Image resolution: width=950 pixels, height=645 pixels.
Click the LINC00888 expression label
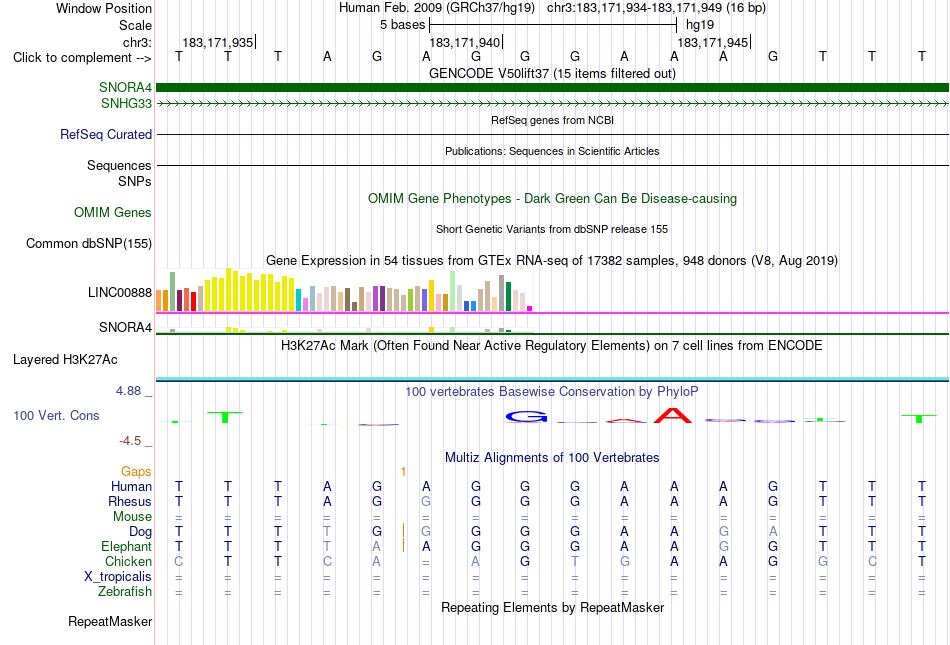(x=120, y=293)
